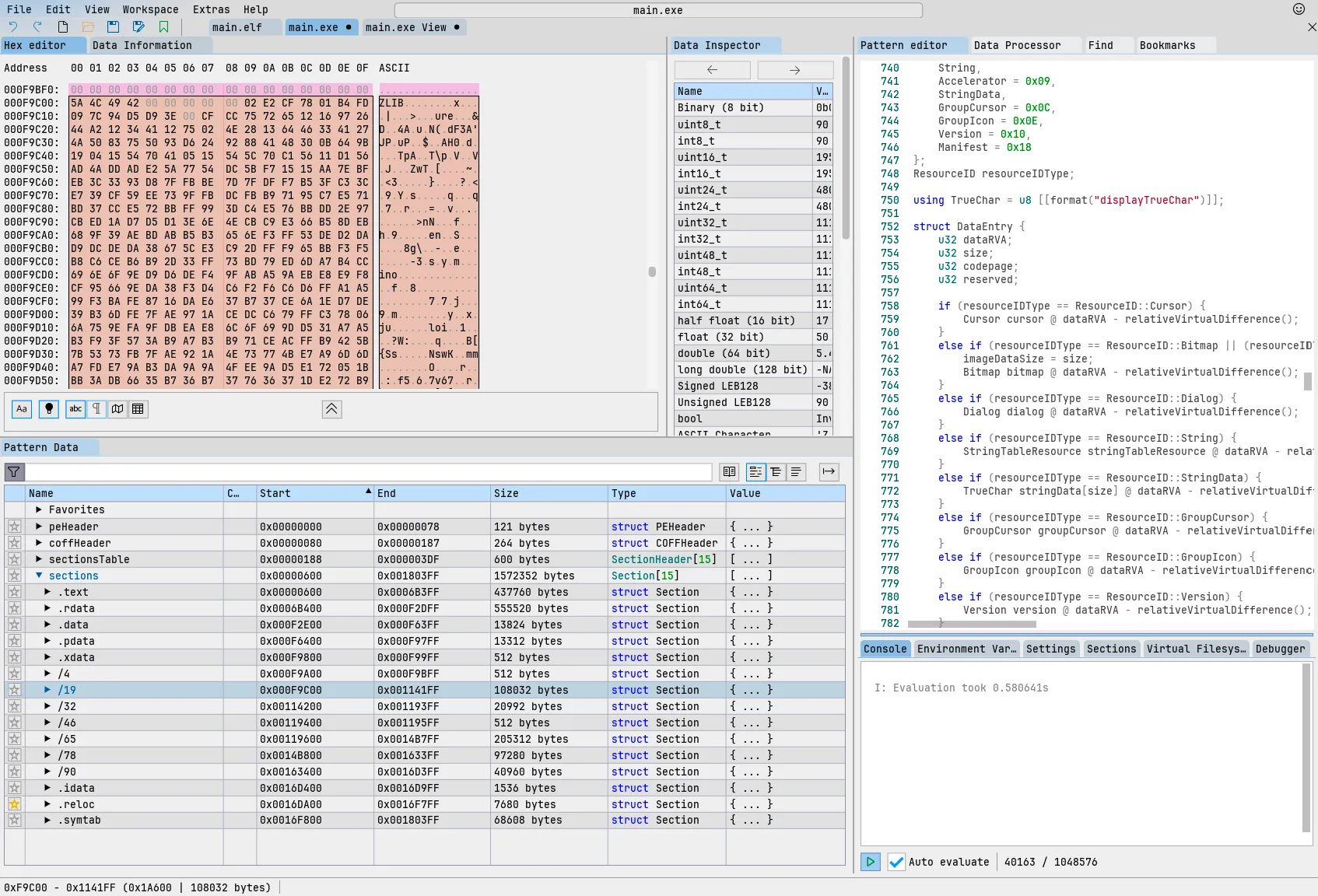
Task: Expand the sectionsTable tree node
Action: pos(39,559)
